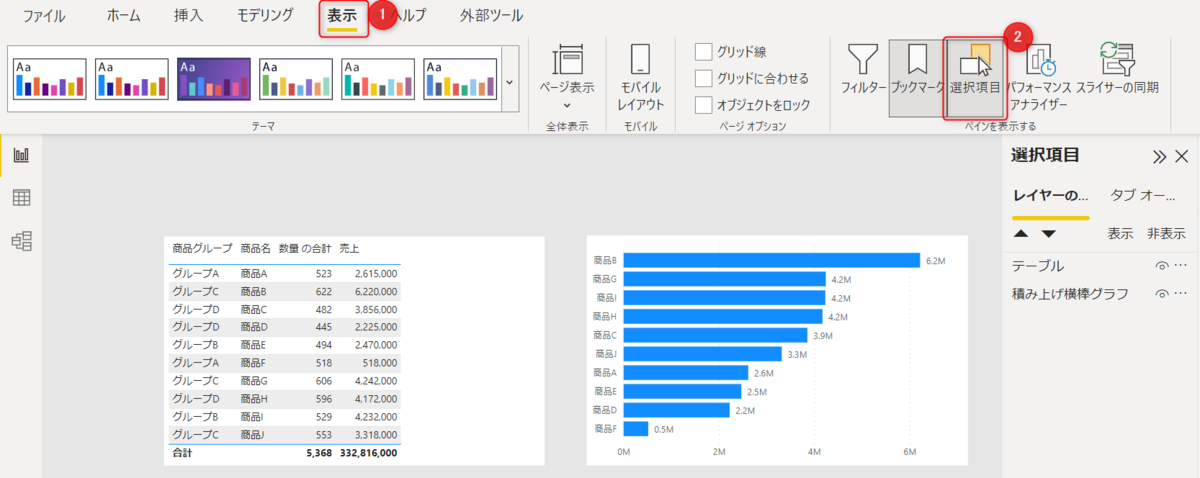Image resolution: width=1200 pixels, height=478 pixels.
Task: Enable グリッドに合わせる checkbox
Action: (703, 78)
